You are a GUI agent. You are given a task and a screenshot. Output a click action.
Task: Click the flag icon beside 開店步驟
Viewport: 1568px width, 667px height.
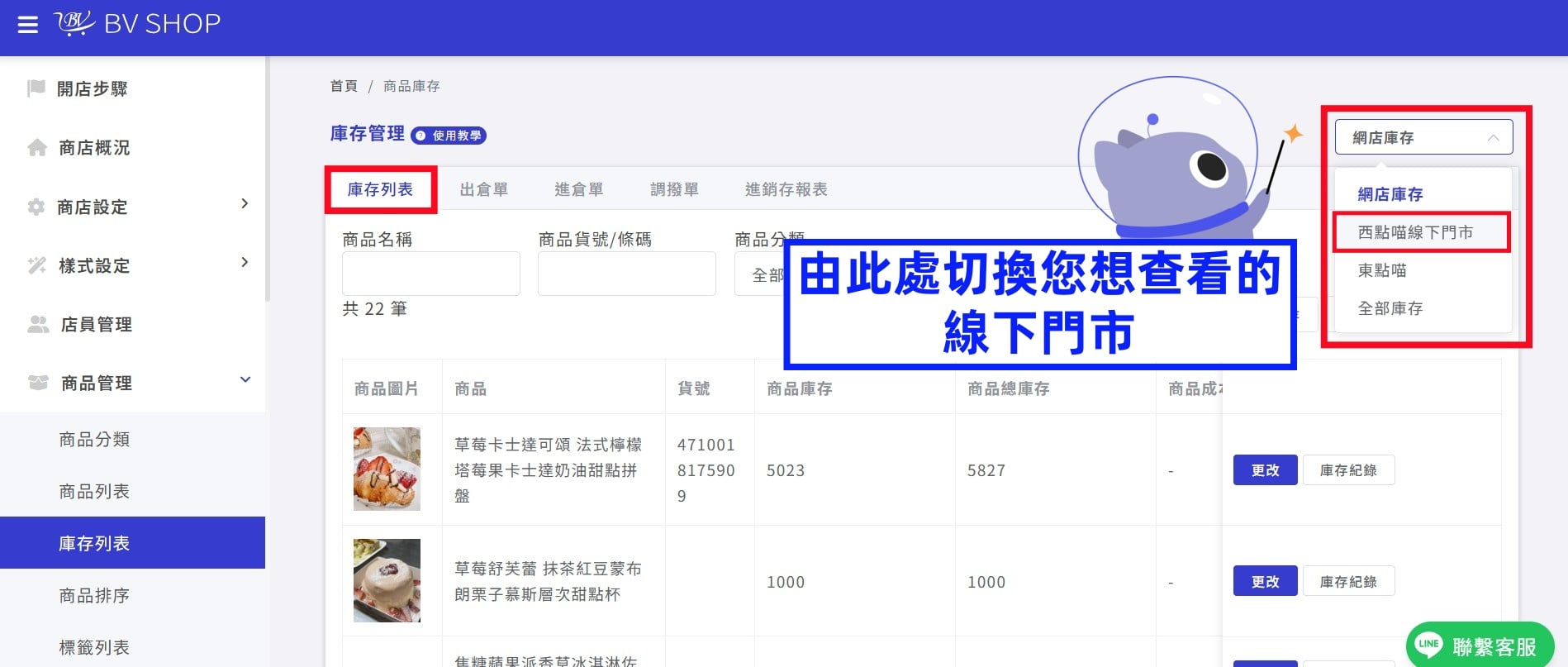coord(36,88)
